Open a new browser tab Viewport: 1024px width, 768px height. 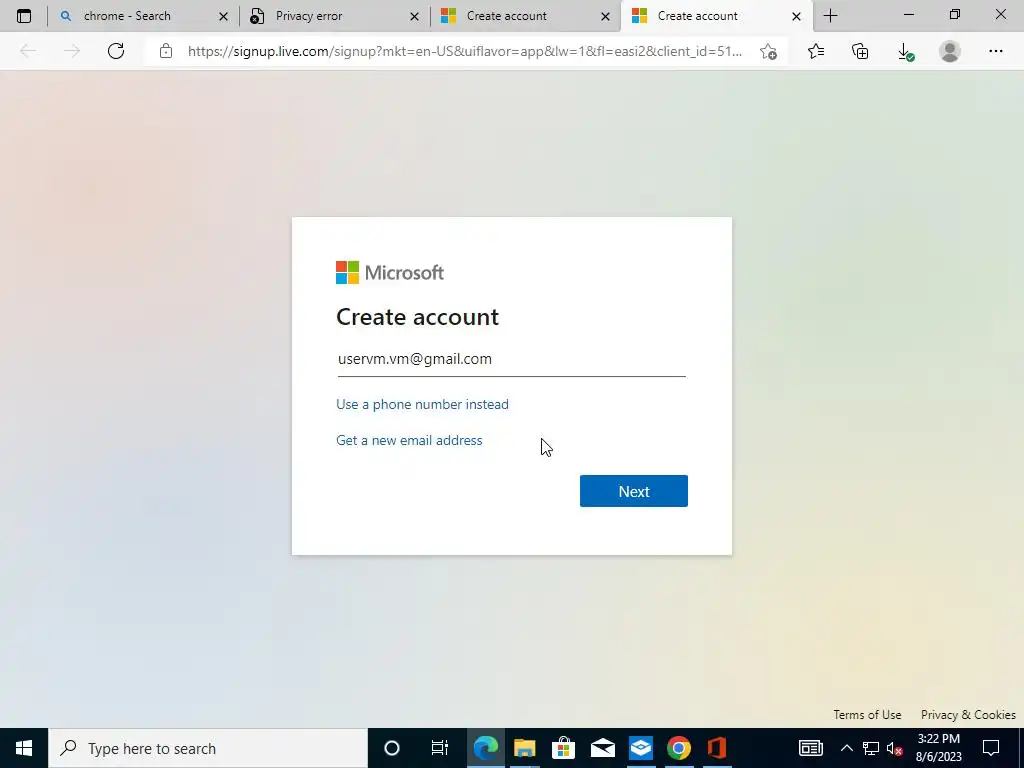tap(831, 16)
